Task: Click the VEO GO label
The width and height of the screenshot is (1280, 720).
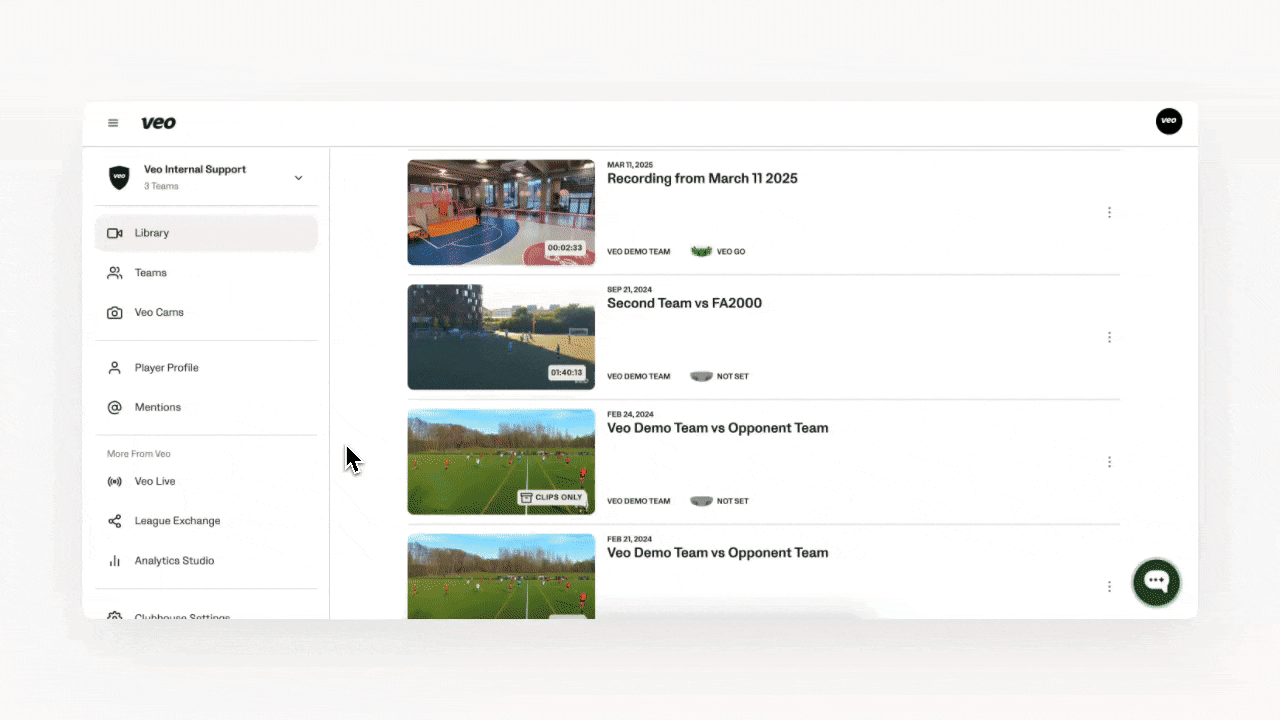Action: pos(731,252)
